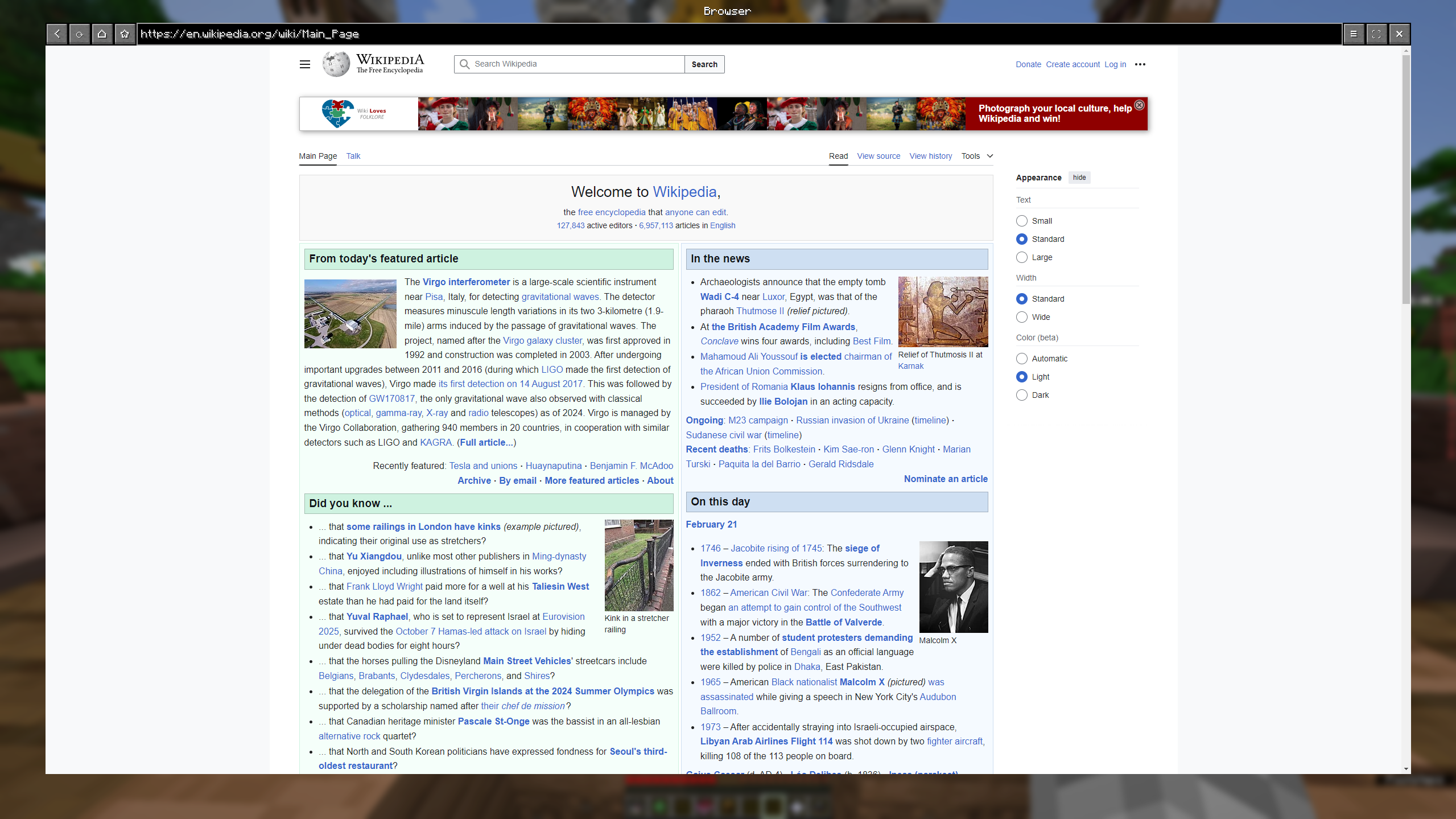The image size is (1456, 819).
Task: Open the personal tools three-dot menu
Action: click(1140, 64)
